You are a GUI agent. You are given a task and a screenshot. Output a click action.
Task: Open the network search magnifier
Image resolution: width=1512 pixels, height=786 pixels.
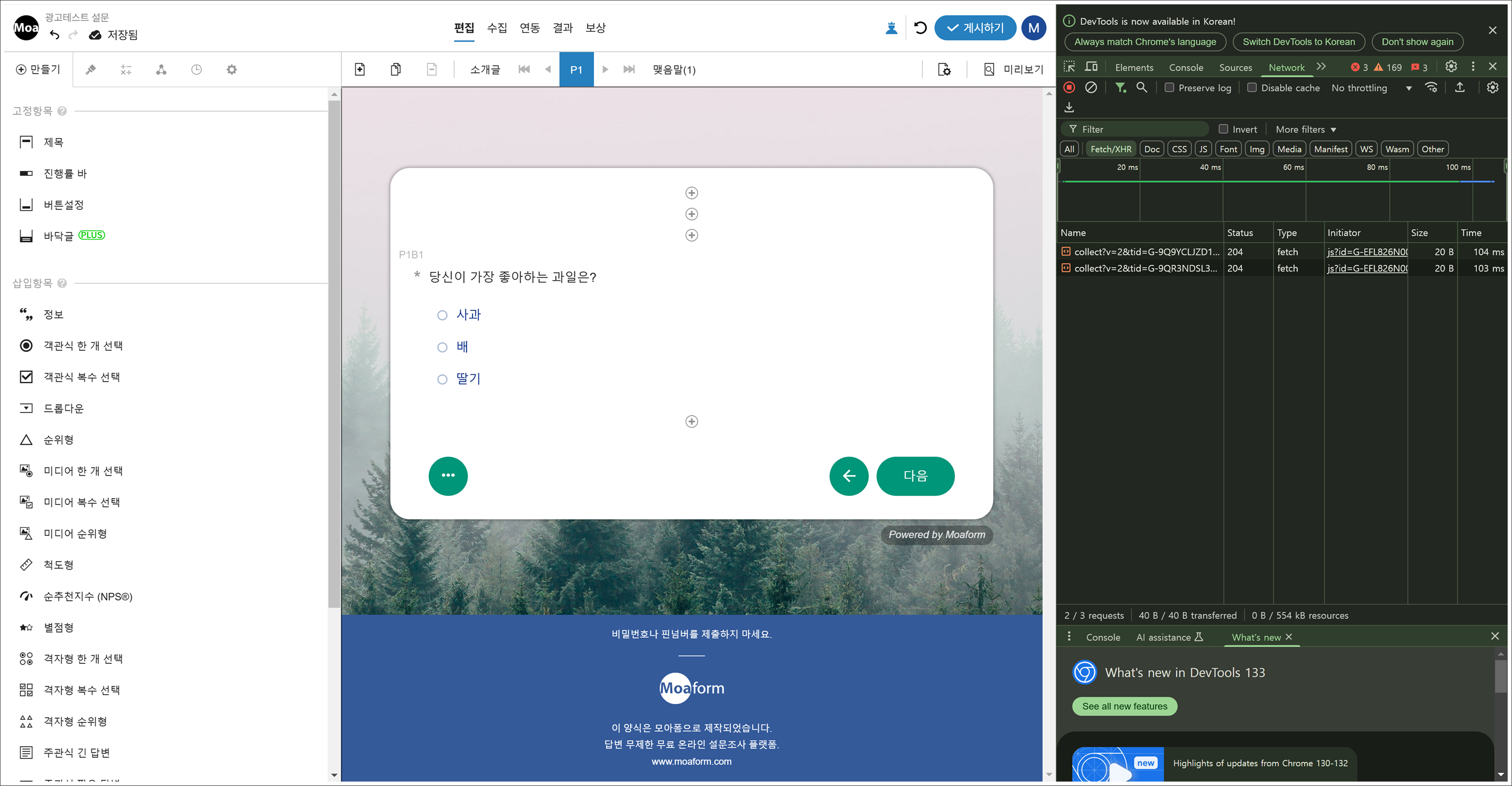(1141, 87)
